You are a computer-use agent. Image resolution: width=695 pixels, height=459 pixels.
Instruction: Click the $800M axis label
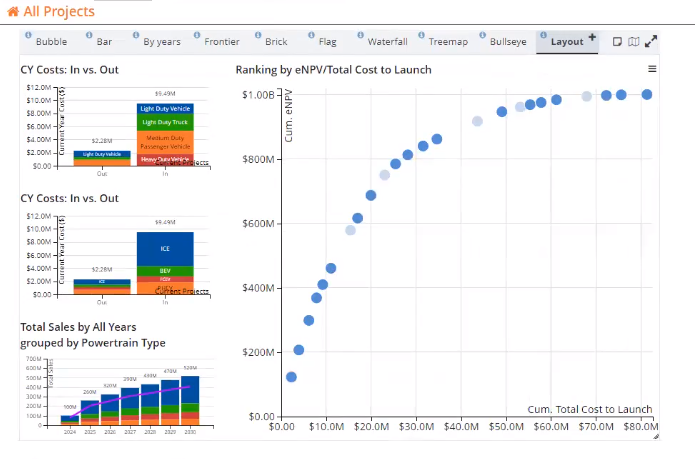point(258,159)
